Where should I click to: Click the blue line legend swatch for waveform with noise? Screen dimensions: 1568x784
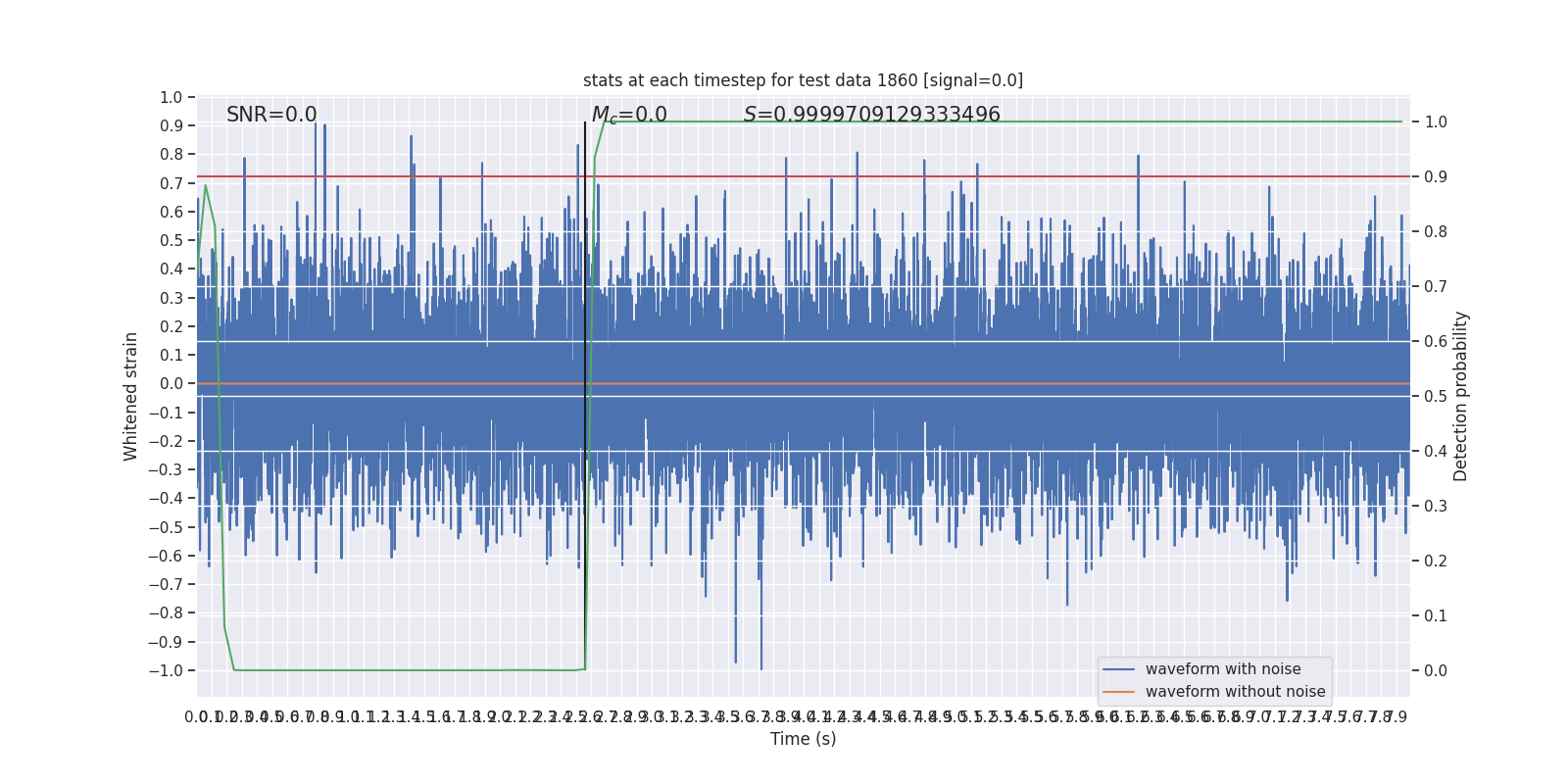1118,669
